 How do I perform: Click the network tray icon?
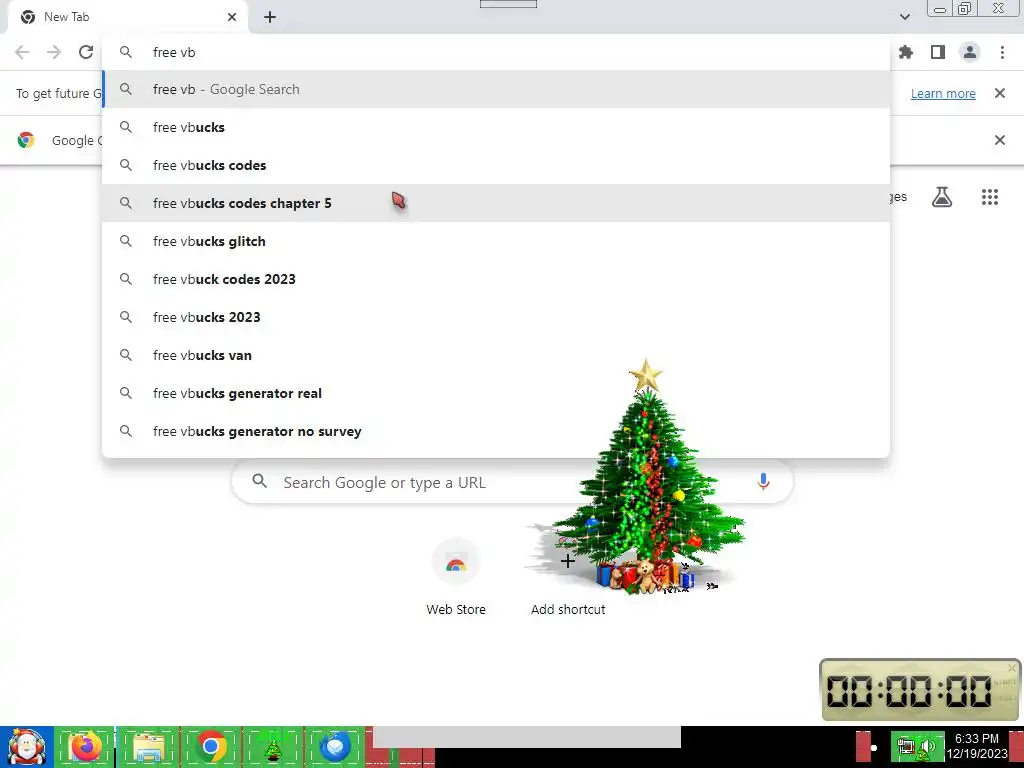click(906, 746)
